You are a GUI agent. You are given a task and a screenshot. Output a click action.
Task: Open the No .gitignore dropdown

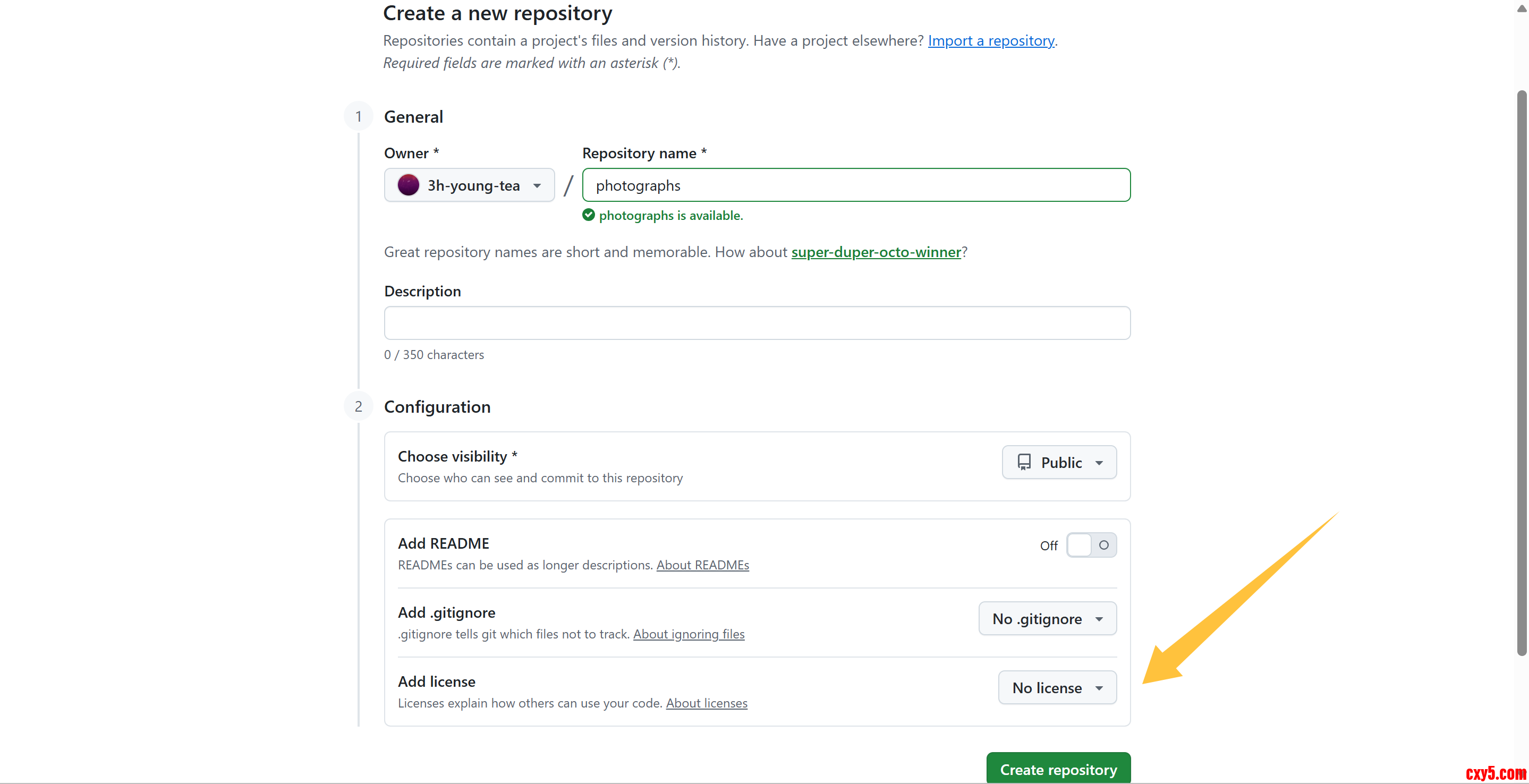(1047, 618)
